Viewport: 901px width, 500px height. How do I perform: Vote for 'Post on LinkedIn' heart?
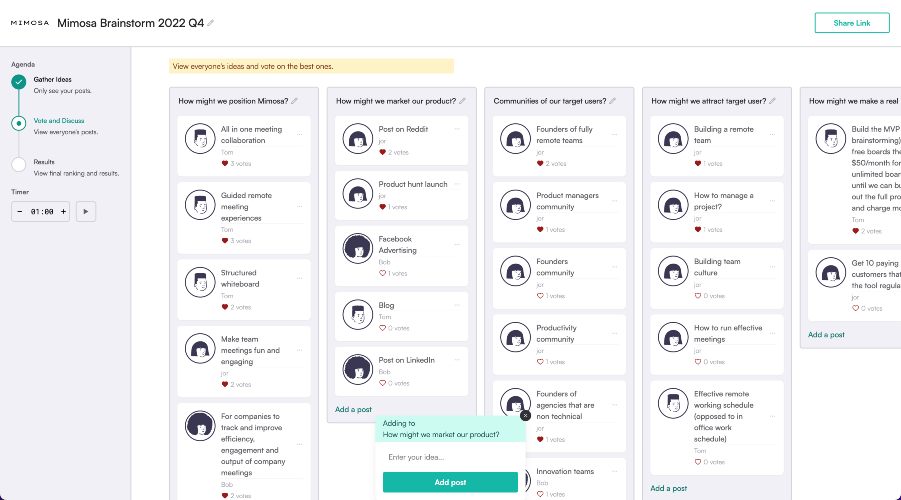(382, 383)
